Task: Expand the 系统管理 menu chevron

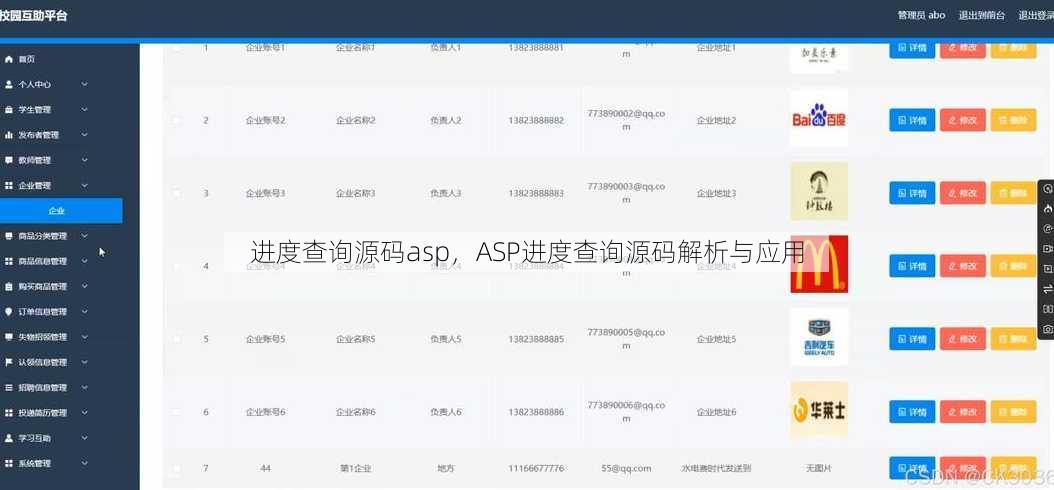Action: [x=85, y=463]
